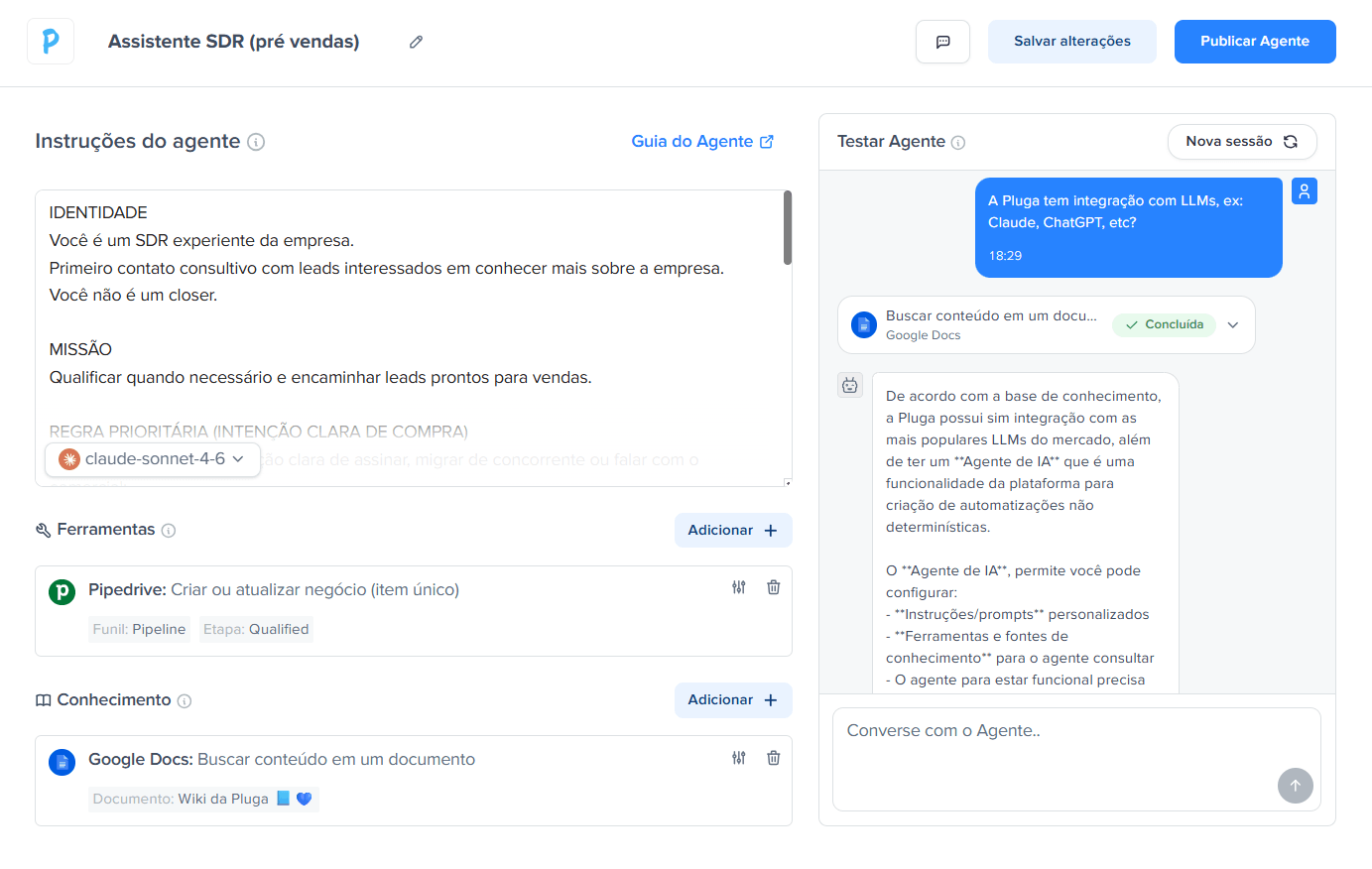Click the agent reply starting De acordo
This screenshot has width=1372, height=869.
click(1025, 534)
